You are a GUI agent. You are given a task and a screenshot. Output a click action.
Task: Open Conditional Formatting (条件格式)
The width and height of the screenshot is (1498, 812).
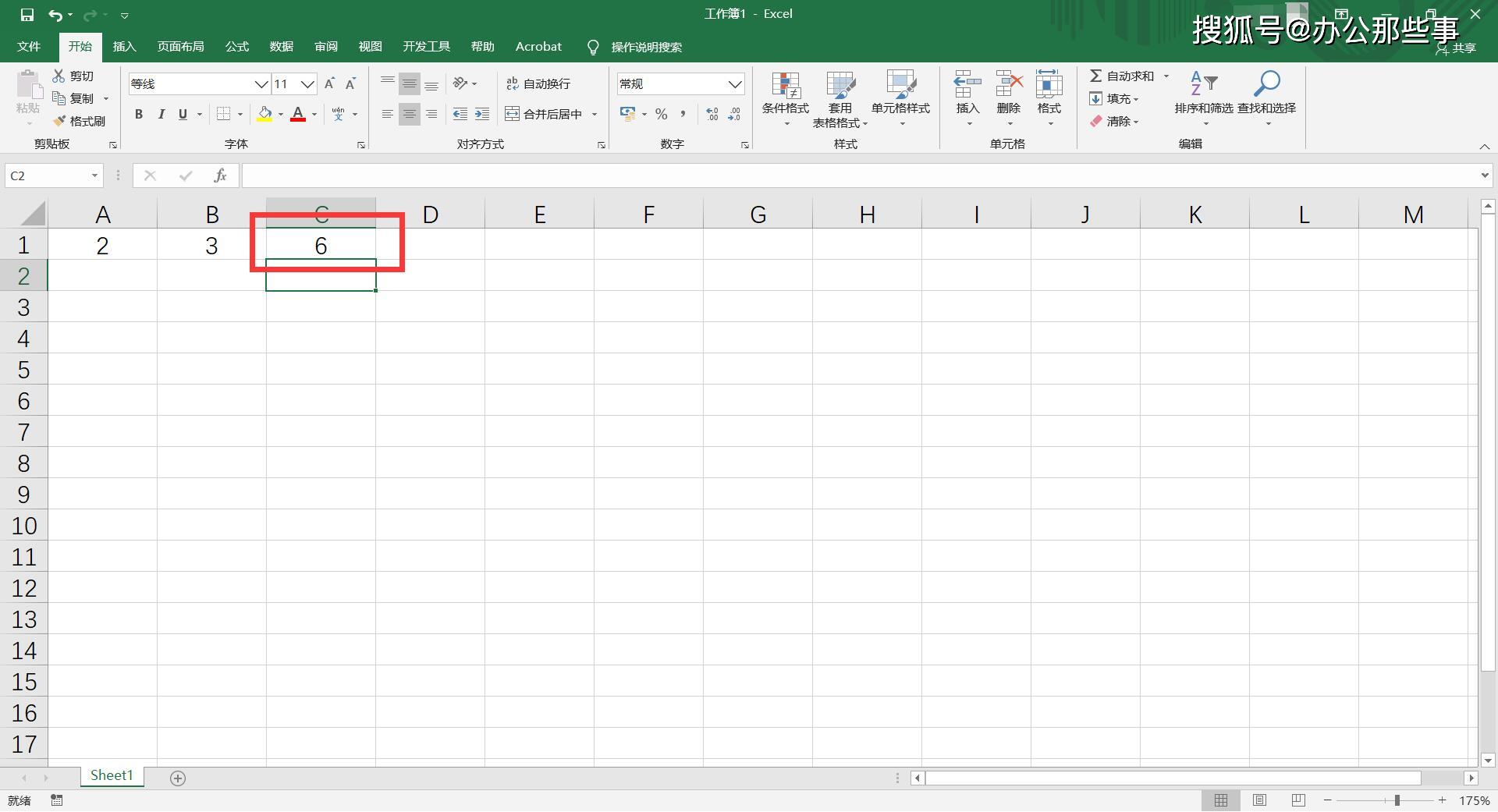tap(786, 100)
